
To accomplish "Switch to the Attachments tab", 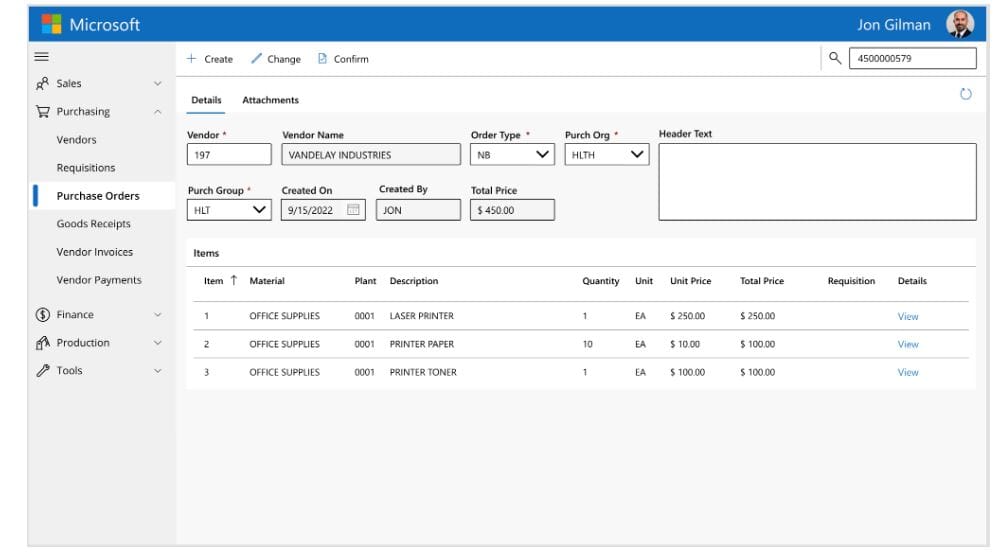I will point(270,100).
